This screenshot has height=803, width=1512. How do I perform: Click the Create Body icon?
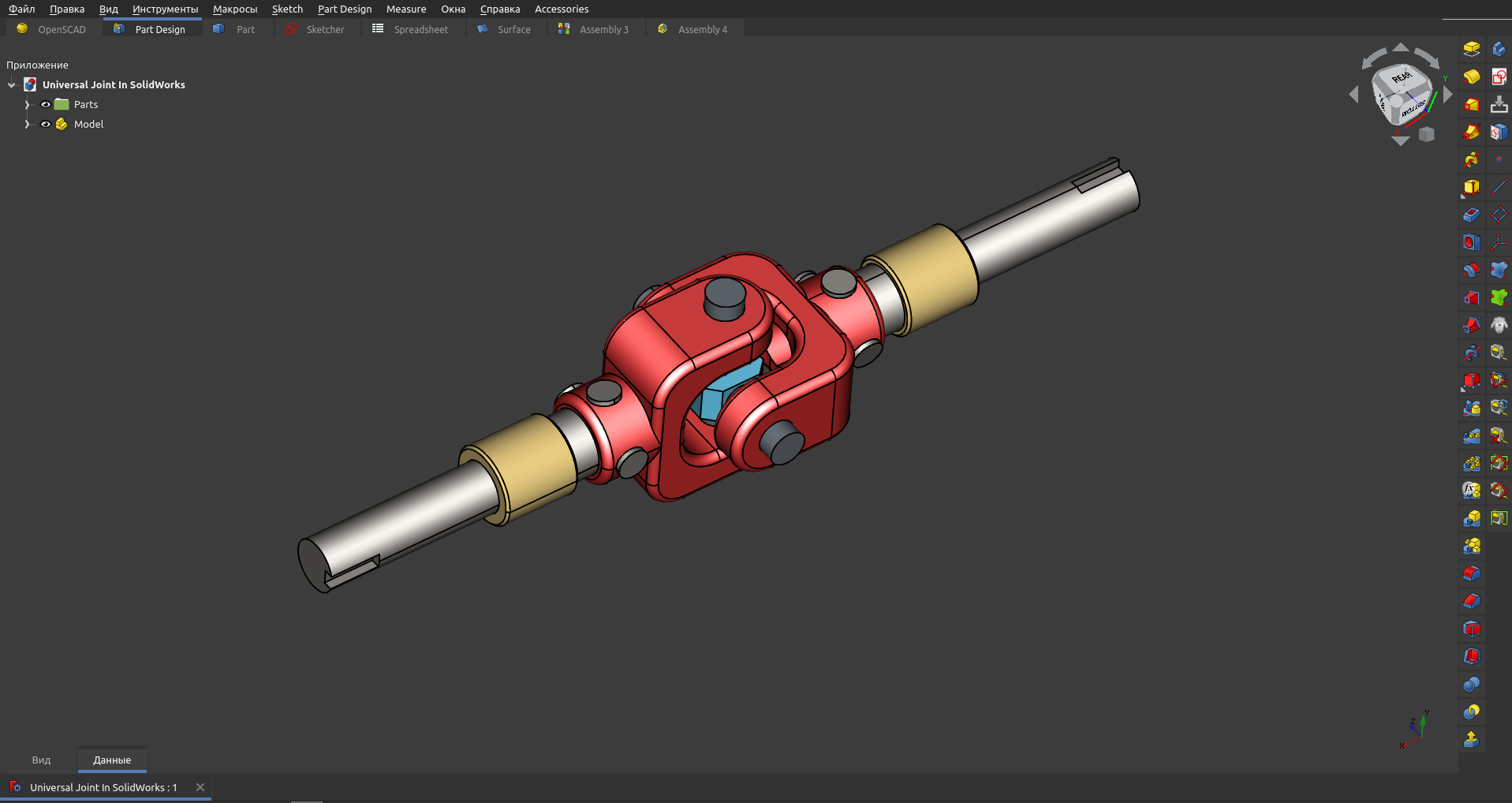pos(1499,49)
